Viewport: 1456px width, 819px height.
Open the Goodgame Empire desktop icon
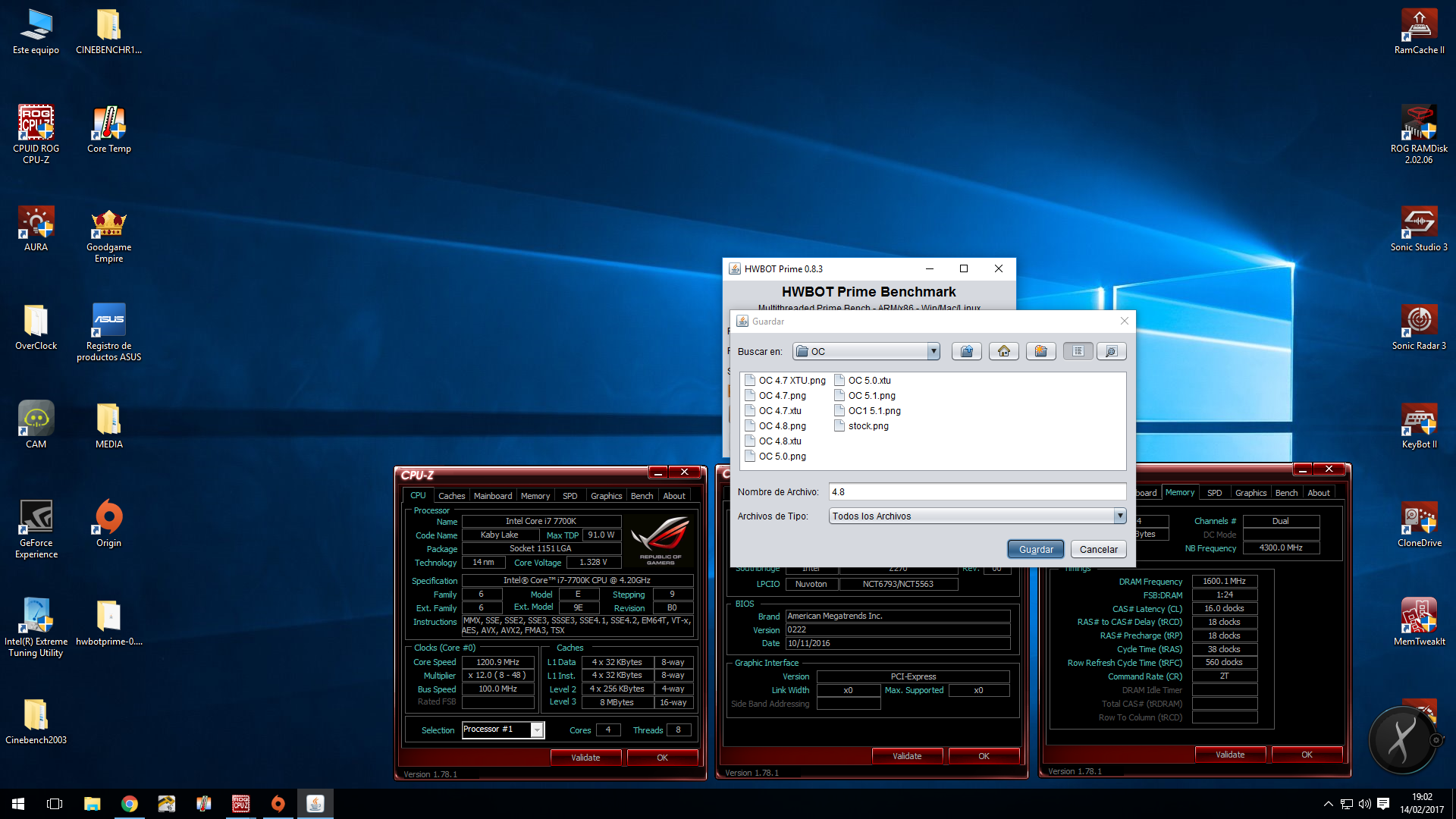pos(109,235)
